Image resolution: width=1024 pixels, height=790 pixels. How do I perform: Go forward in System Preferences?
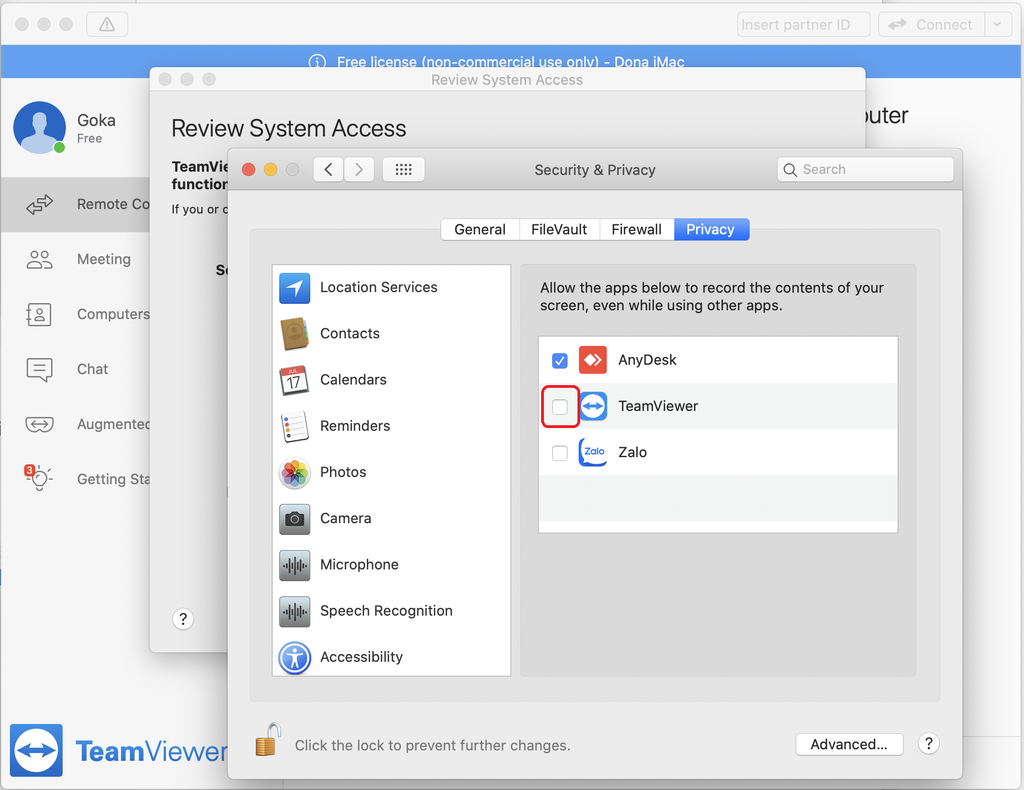pyautogui.click(x=359, y=170)
